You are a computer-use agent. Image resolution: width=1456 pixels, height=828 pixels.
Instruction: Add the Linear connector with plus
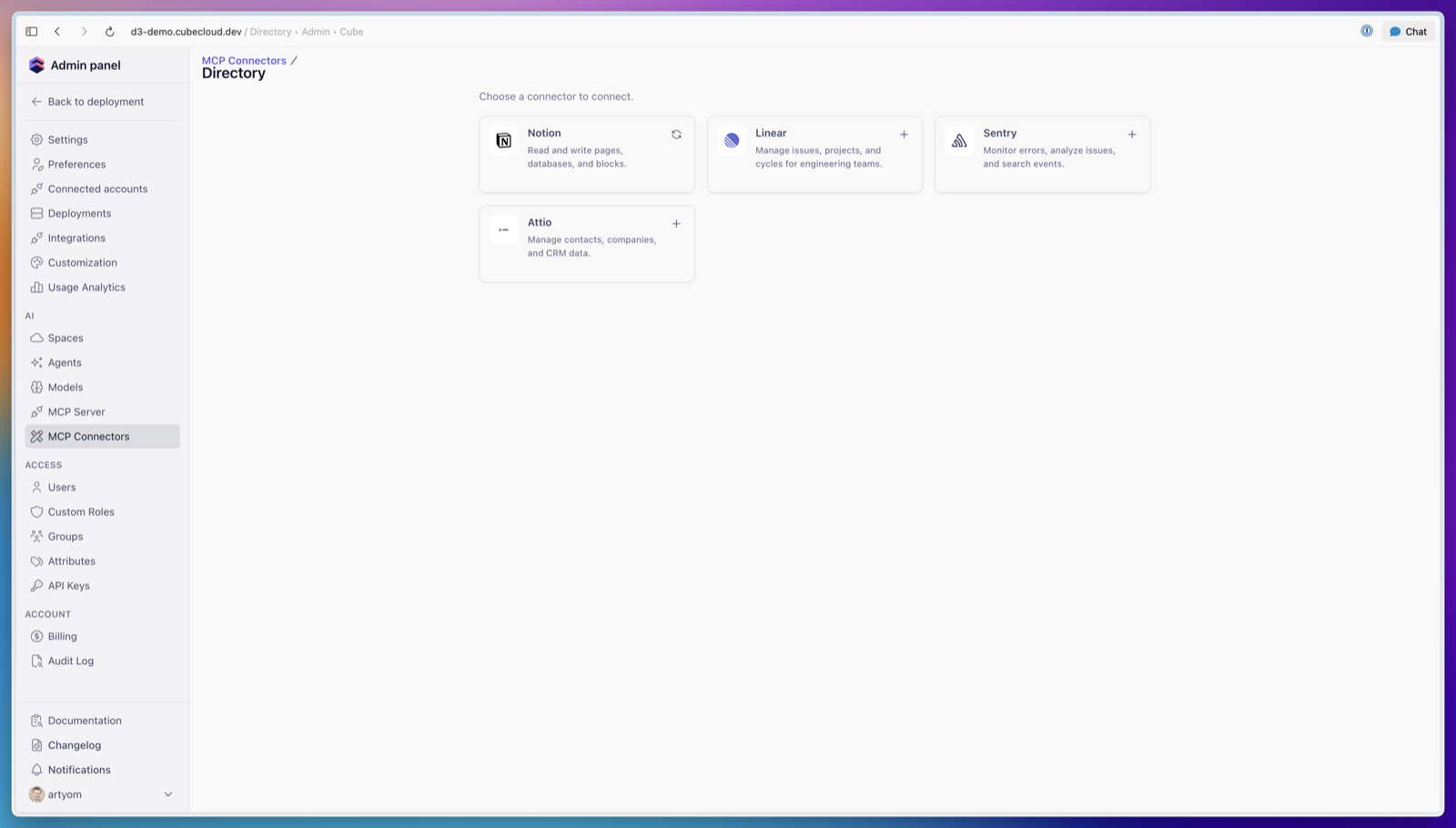(904, 135)
